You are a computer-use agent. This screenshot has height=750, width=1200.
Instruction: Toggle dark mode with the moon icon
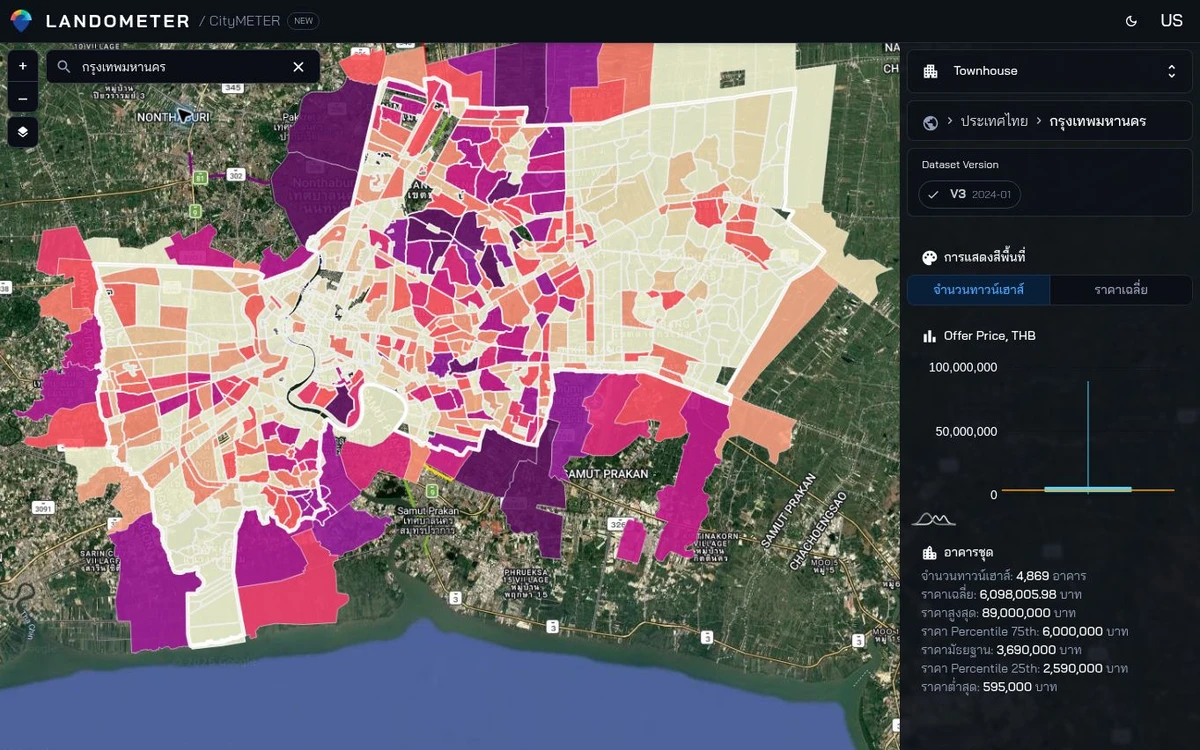click(x=1131, y=21)
